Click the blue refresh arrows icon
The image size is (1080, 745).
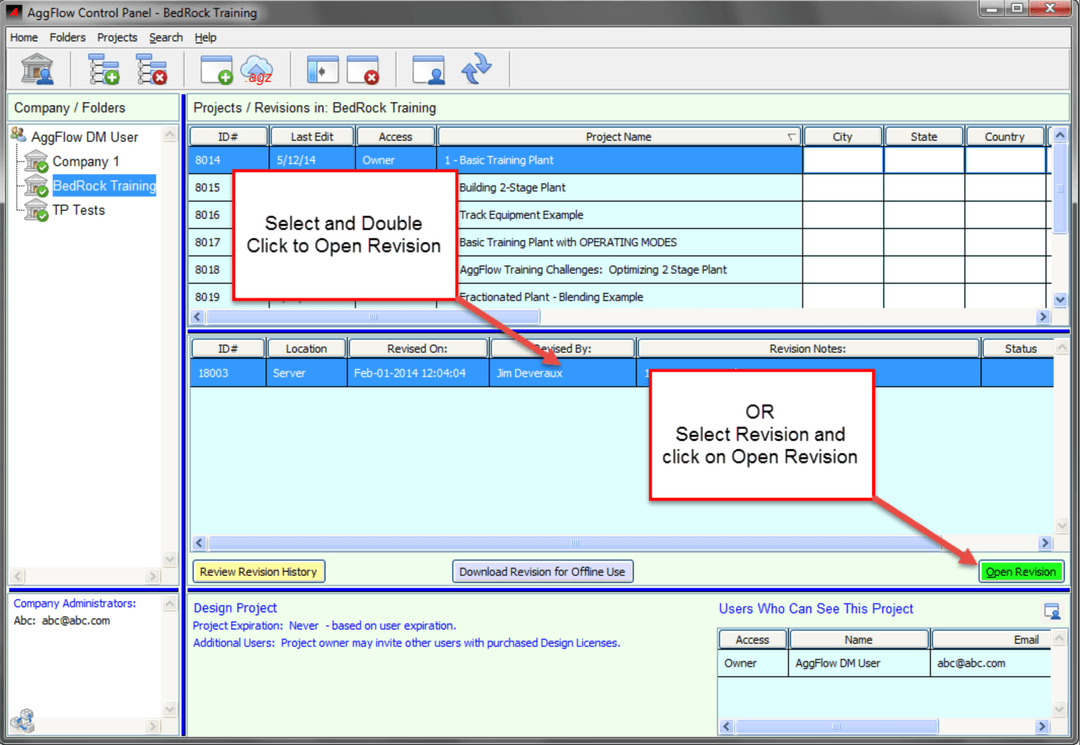pyautogui.click(x=477, y=70)
